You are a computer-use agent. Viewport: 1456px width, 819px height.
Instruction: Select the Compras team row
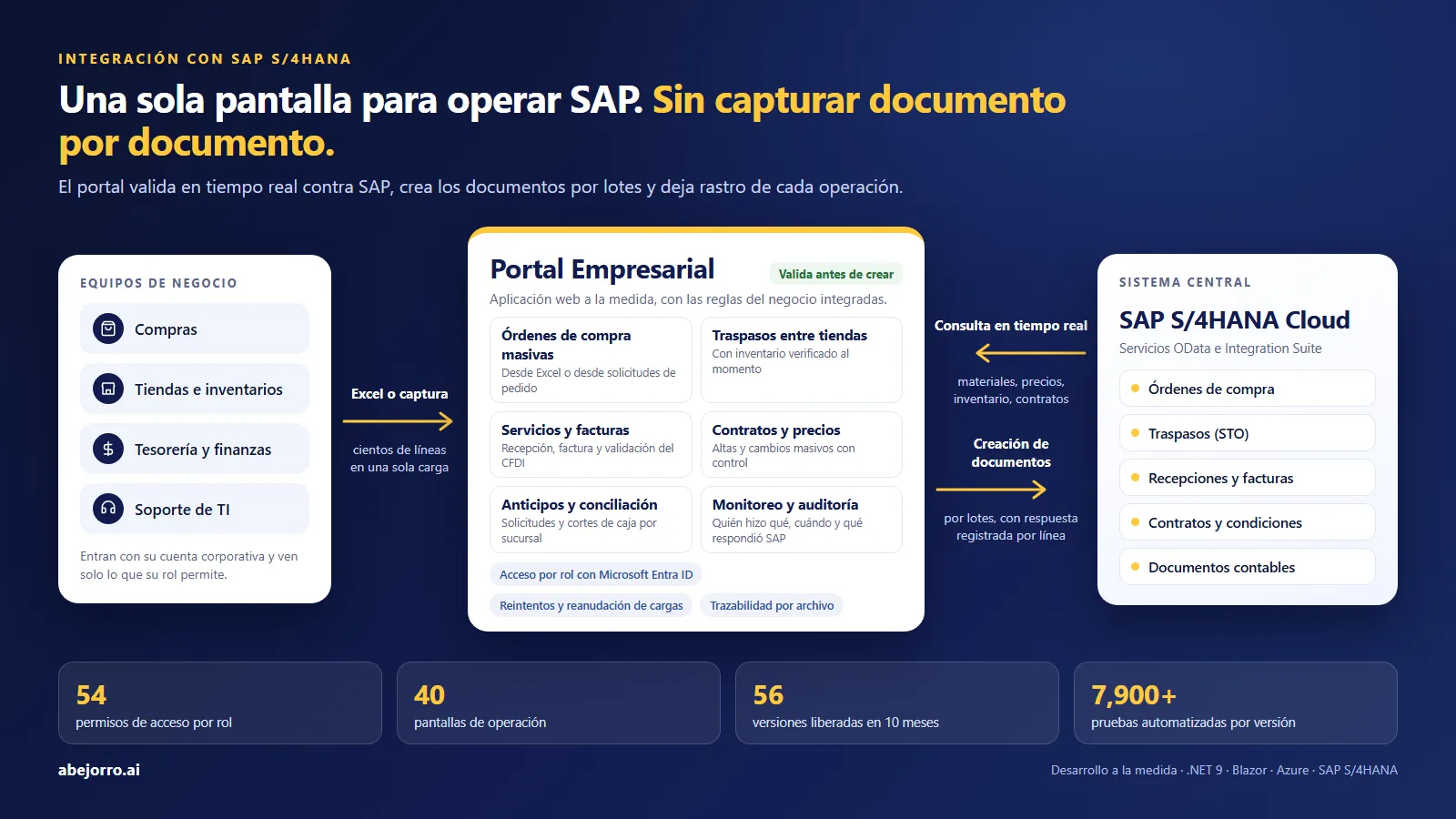tap(195, 329)
